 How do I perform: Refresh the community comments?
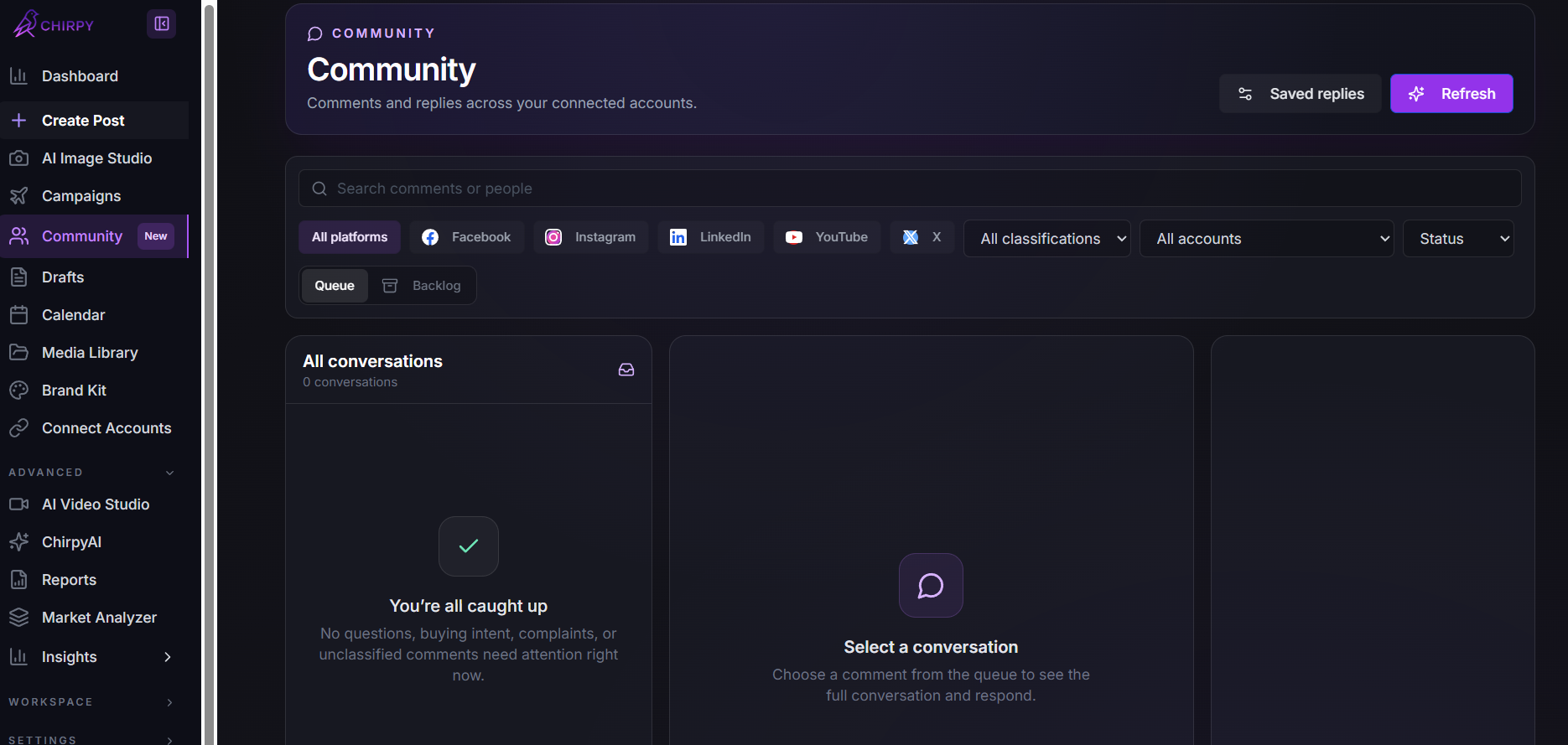(1451, 94)
